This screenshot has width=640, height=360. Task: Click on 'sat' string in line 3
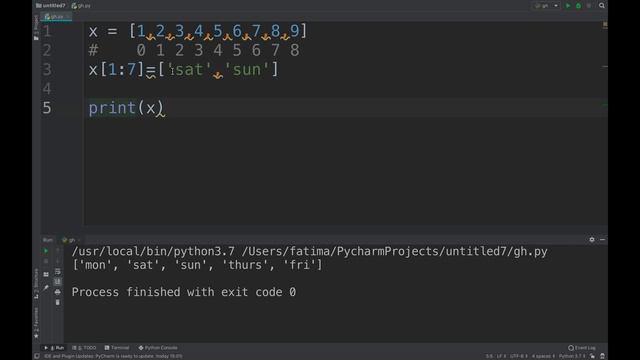click(189, 69)
